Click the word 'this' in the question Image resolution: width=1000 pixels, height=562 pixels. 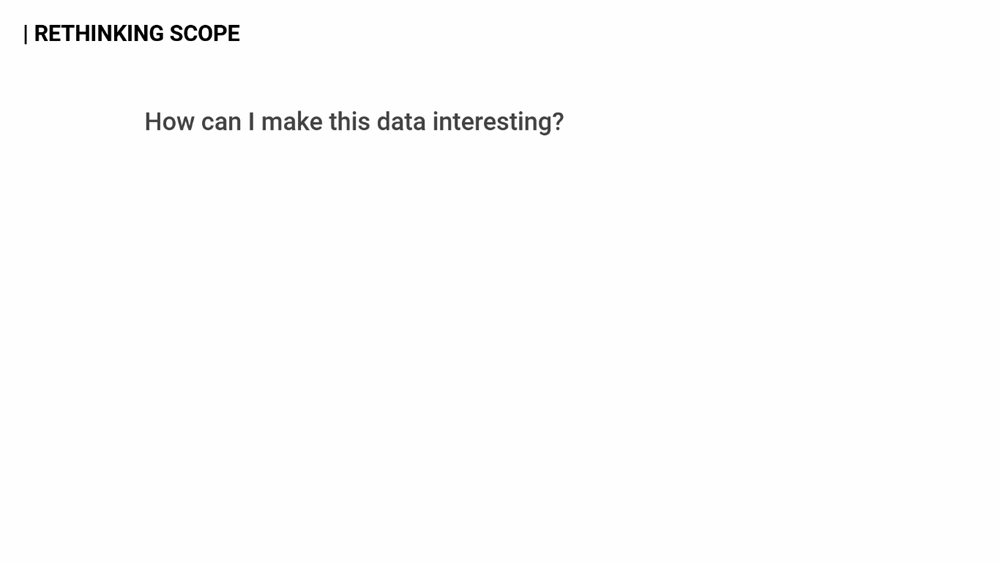click(349, 122)
